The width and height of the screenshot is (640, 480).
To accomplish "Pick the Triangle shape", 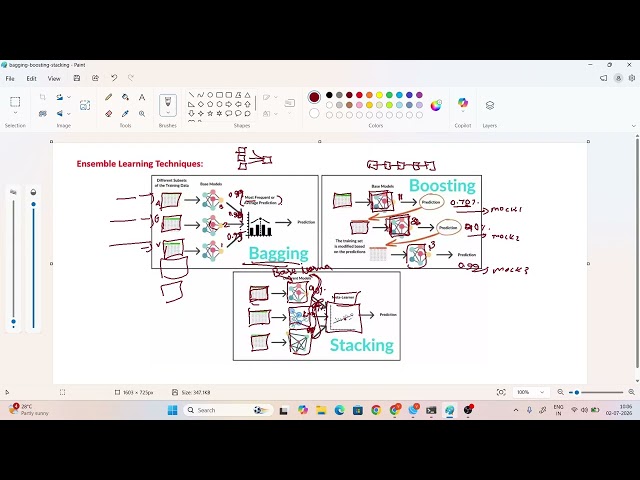I will 247,95.
